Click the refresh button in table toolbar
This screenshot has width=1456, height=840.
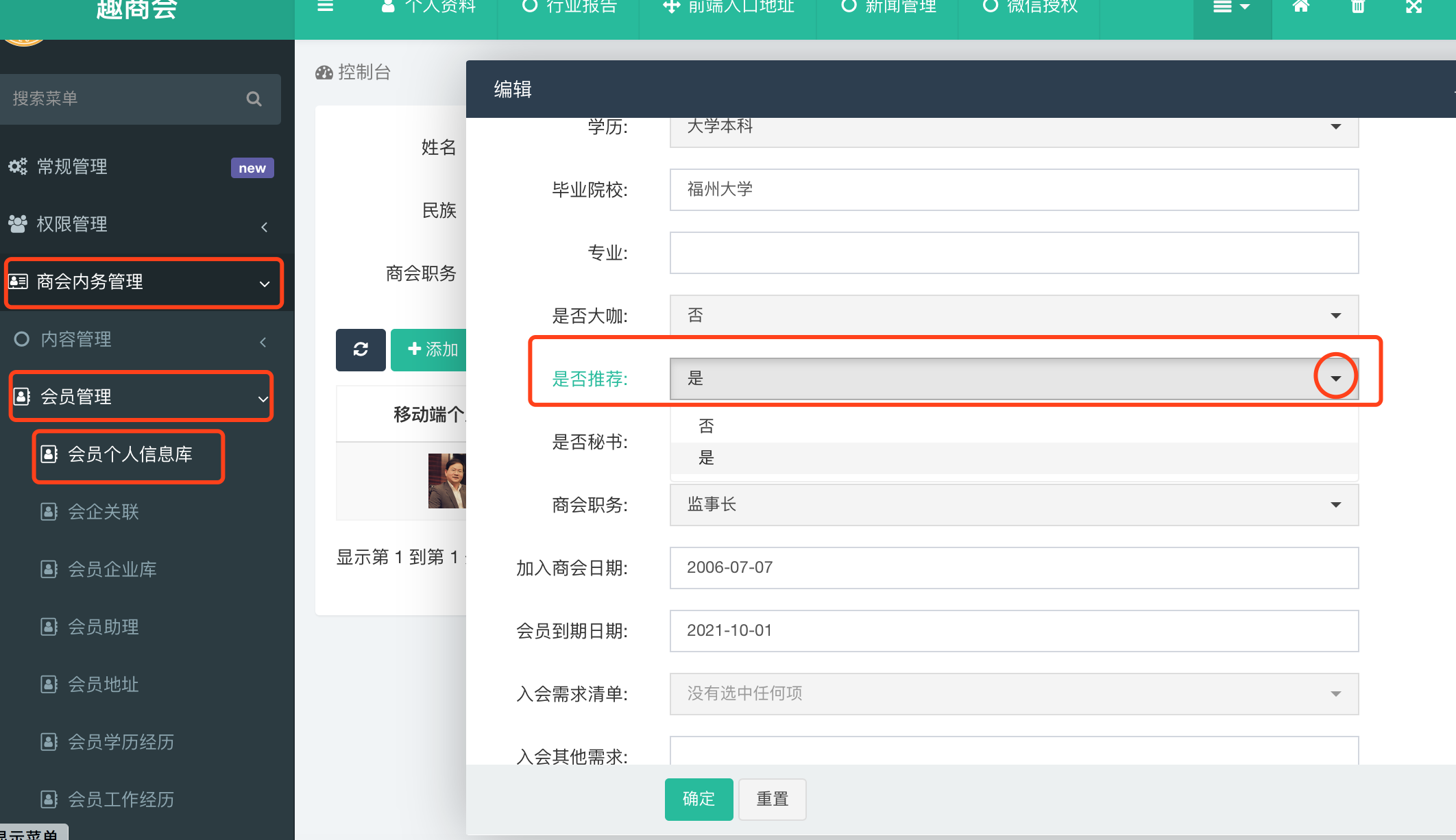(x=361, y=349)
